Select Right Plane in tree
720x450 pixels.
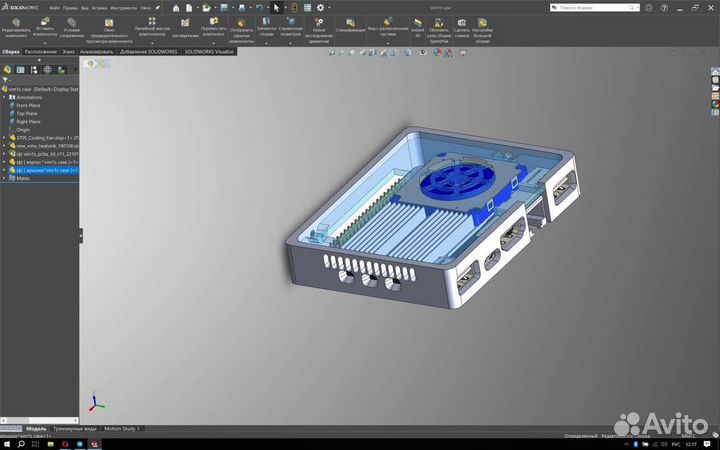pyautogui.click(x=28, y=122)
